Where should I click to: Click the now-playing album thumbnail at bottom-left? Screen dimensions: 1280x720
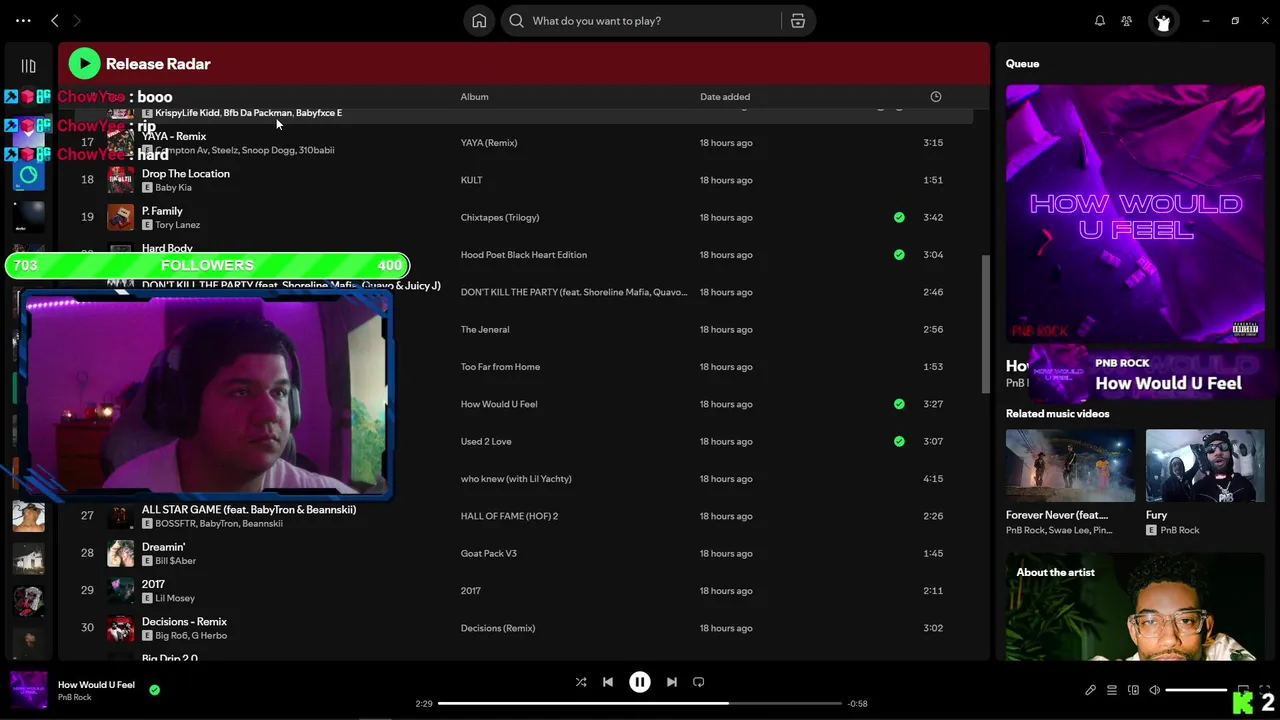tap(28, 690)
